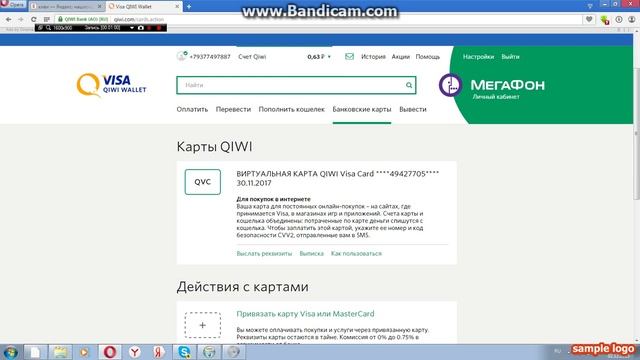Select the Банковские карты tab
Viewport: 640px width, 360px height.
(x=362, y=109)
